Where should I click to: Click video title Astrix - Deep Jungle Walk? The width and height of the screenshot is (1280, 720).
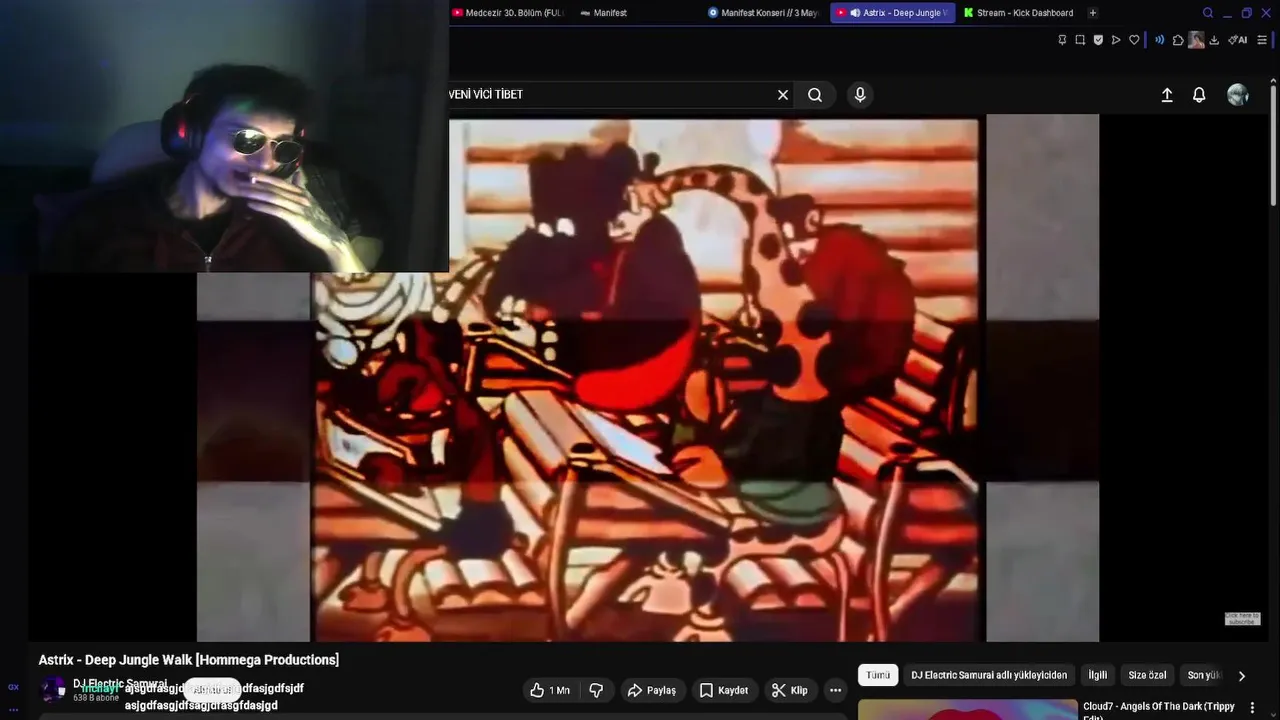click(189, 660)
